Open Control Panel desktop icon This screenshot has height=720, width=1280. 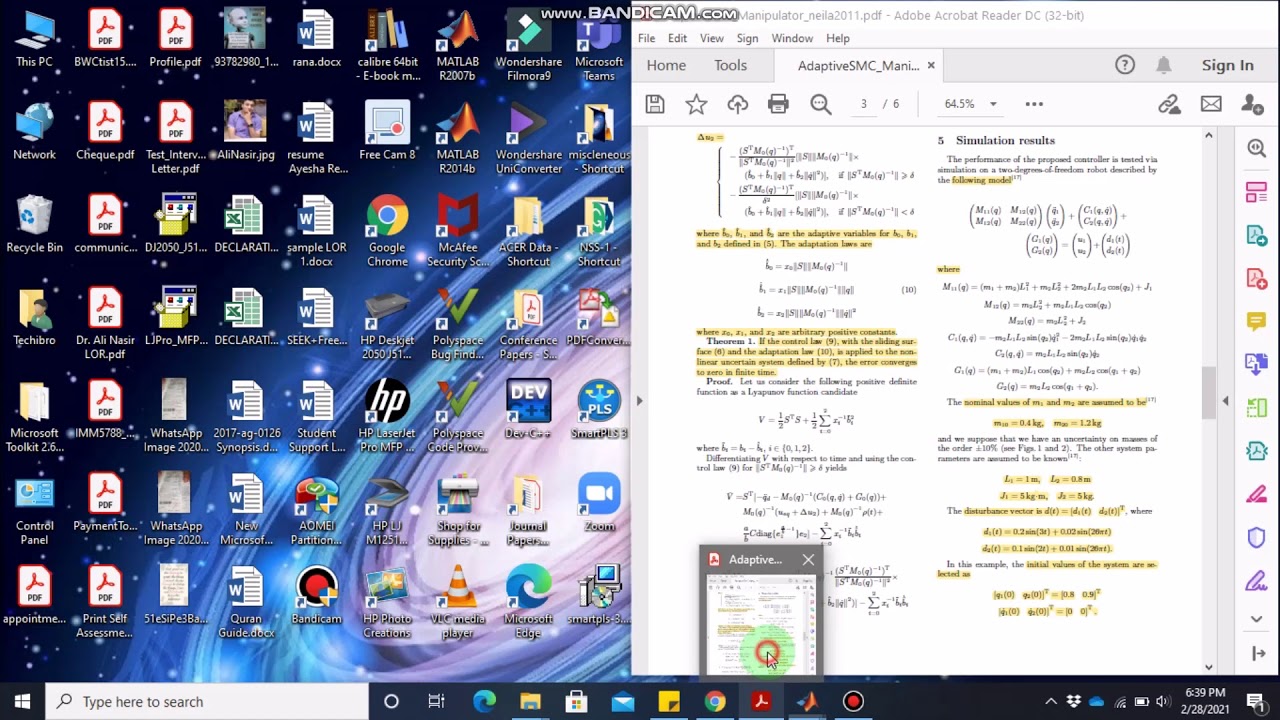click(x=34, y=509)
